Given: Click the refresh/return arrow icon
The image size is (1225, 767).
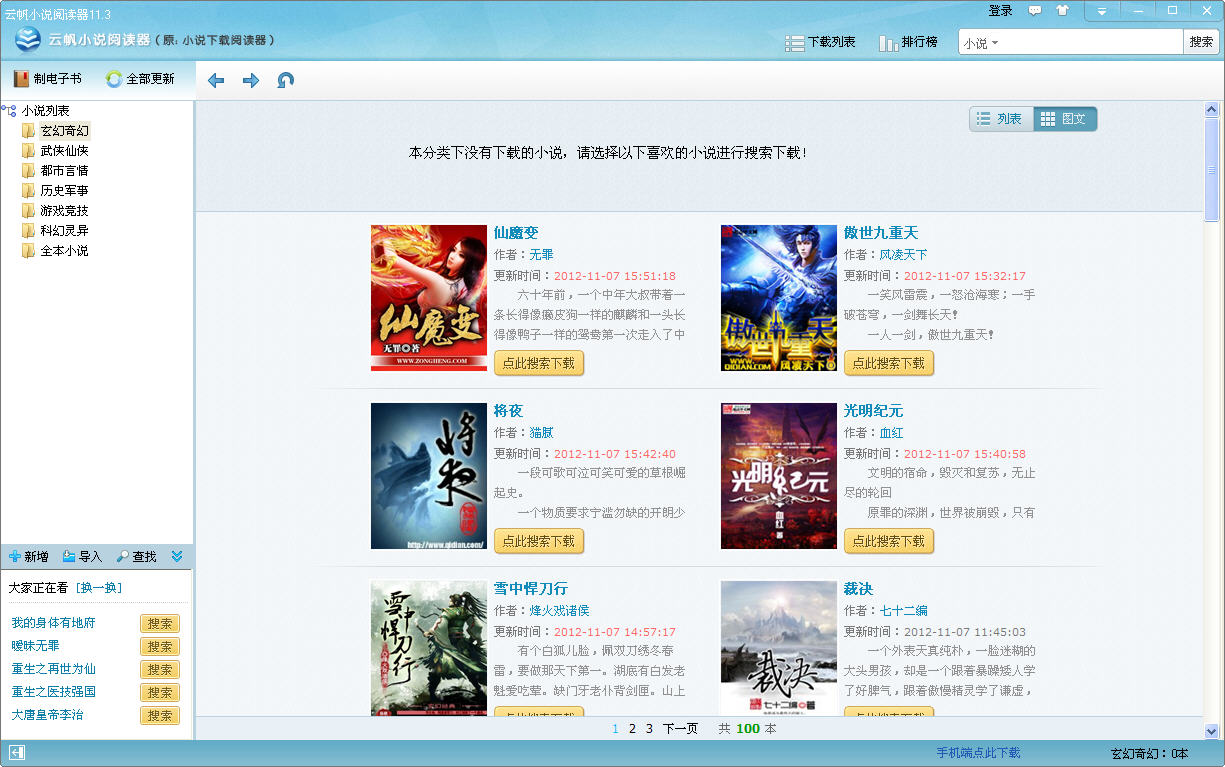Looking at the screenshot, I should click(x=286, y=80).
